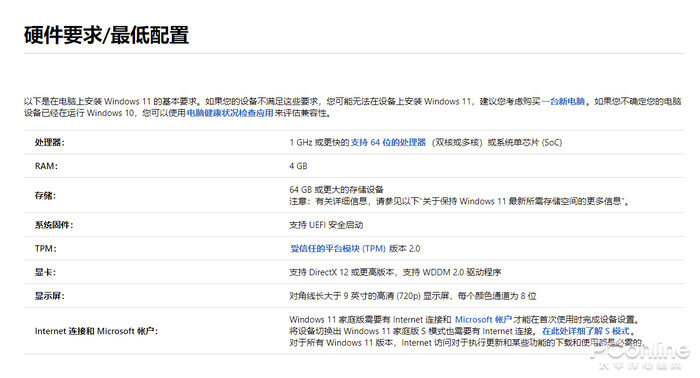This screenshot has height=378, width=700.
Task: Select the '4 GB' value
Action: (x=298, y=166)
